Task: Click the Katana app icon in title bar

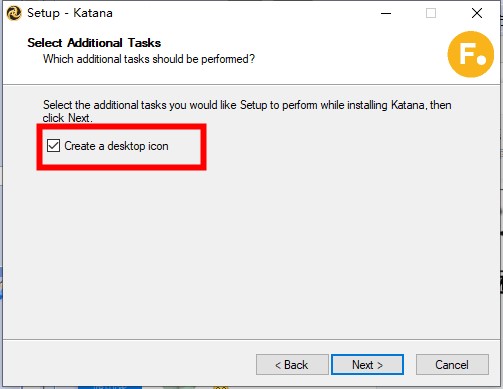Action: pos(14,14)
